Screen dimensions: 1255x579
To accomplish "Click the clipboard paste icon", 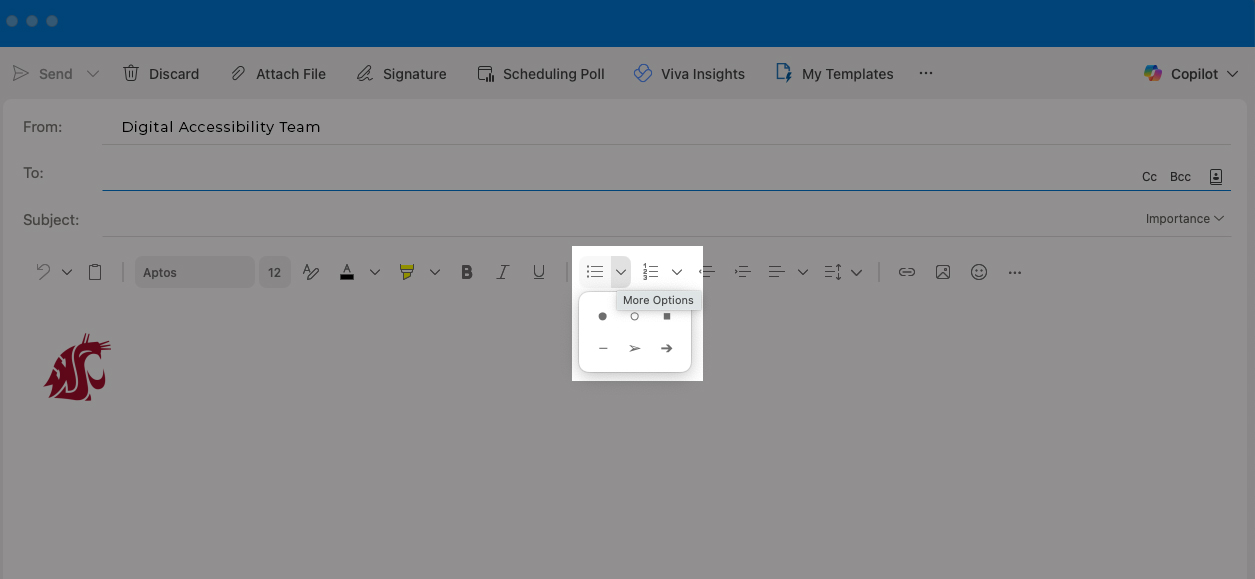I will coord(95,272).
